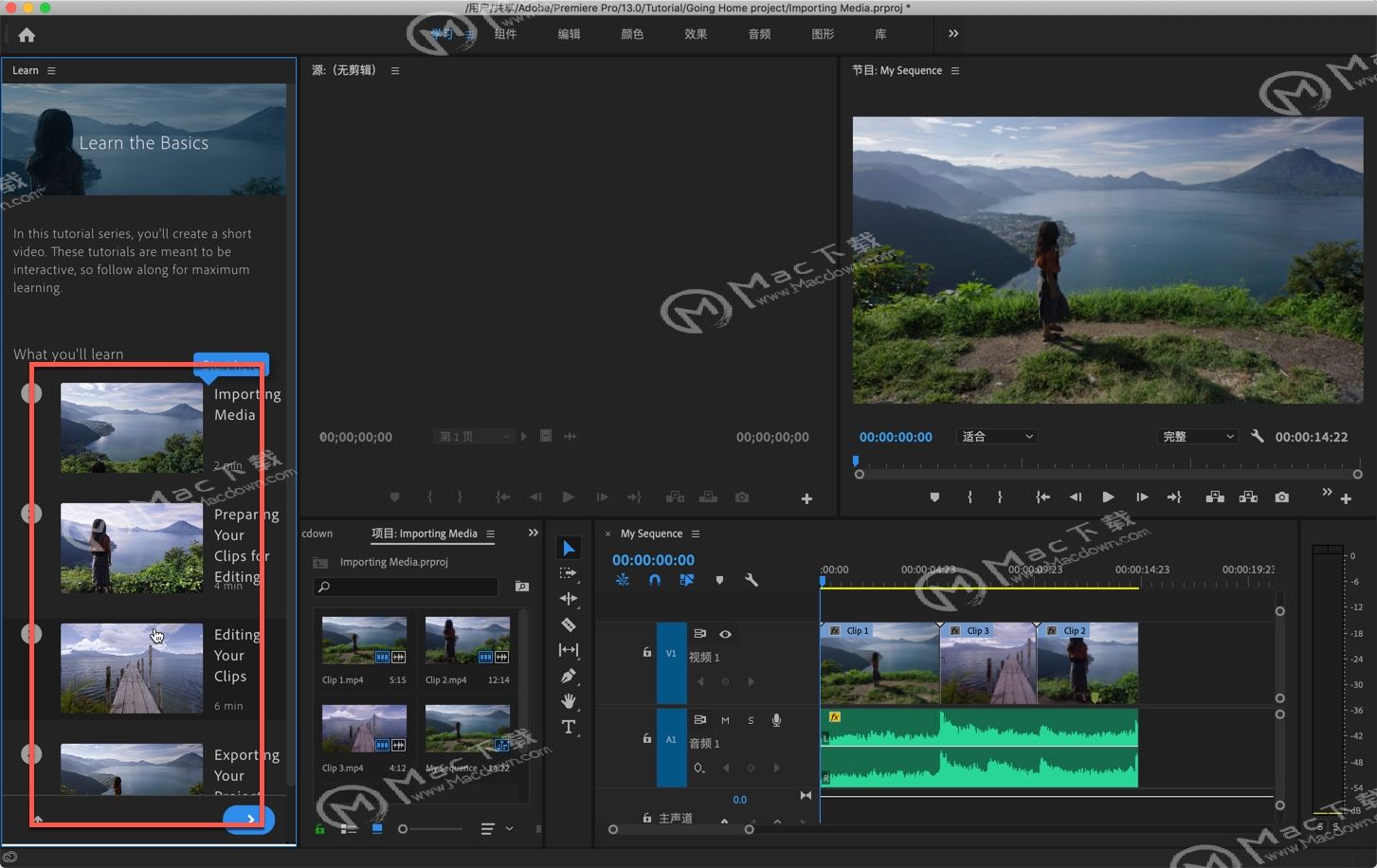The image size is (1377, 868).
Task: Select the Razor tool
Action: click(569, 624)
